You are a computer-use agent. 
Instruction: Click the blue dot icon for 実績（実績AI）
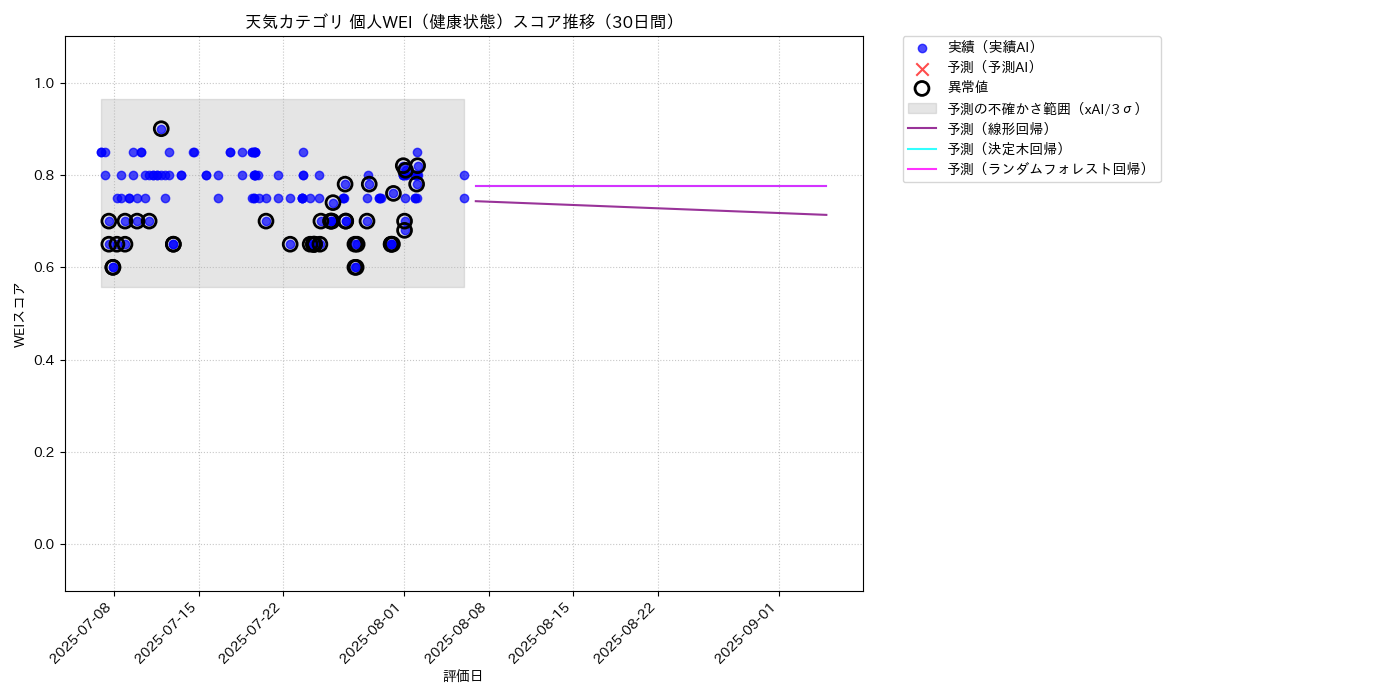coord(922,48)
